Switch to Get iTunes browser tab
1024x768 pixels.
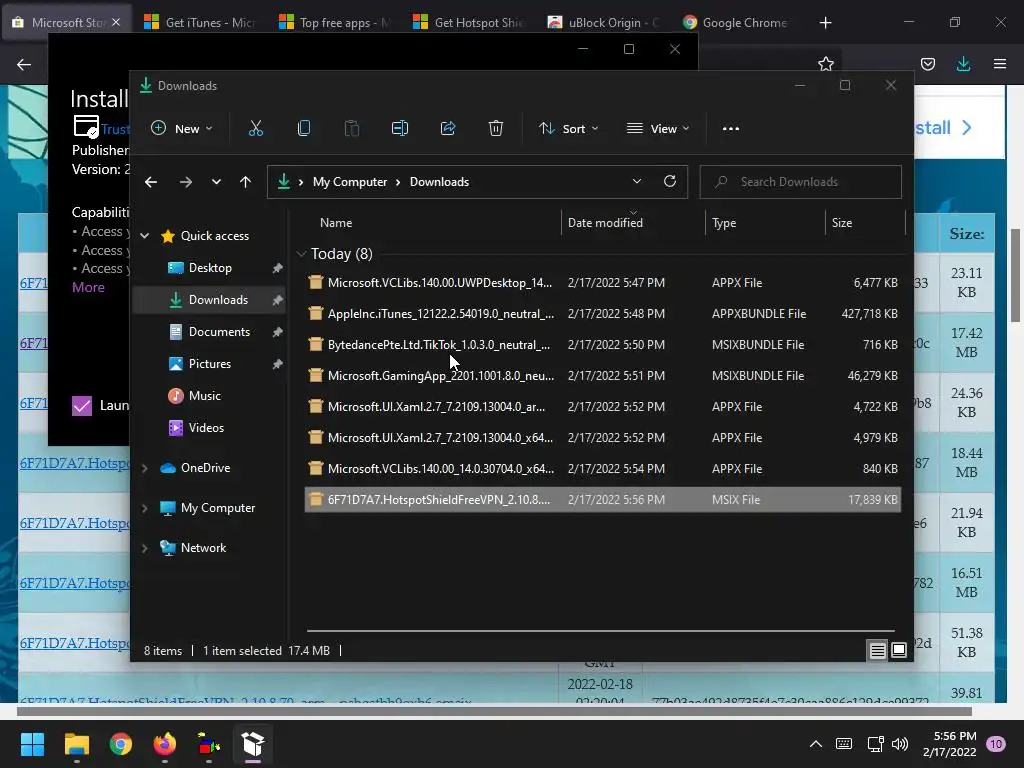[x=201, y=22]
